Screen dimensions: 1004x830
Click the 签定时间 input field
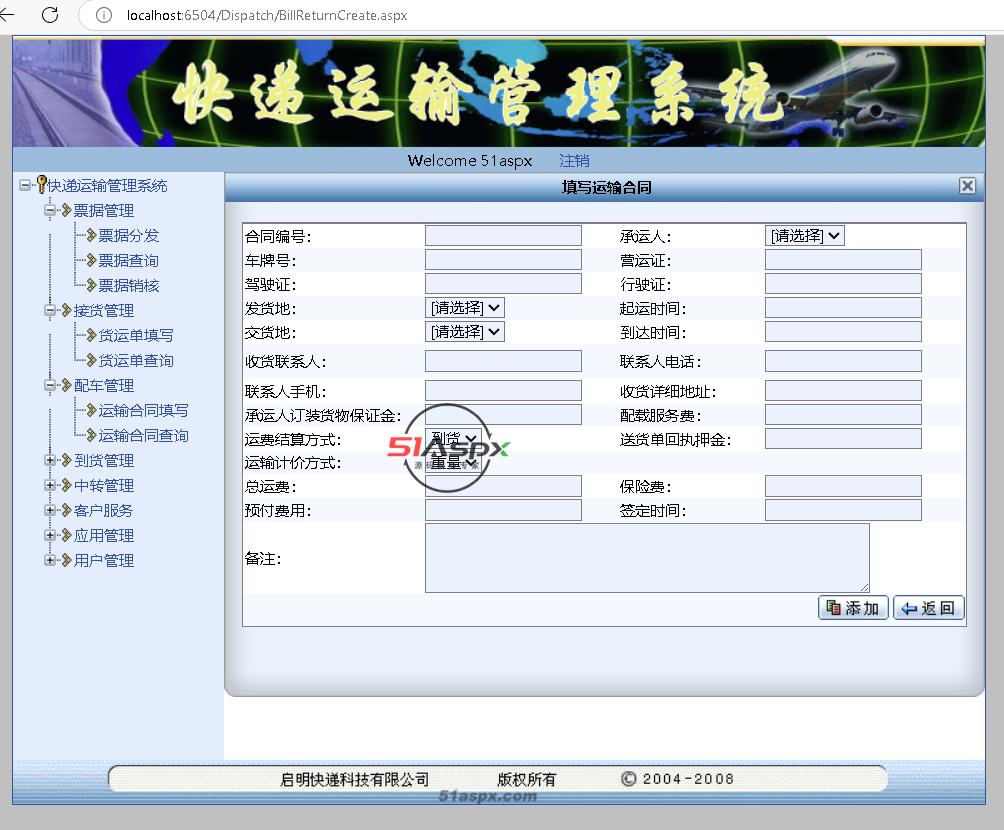pyautogui.click(x=843, y=510)
